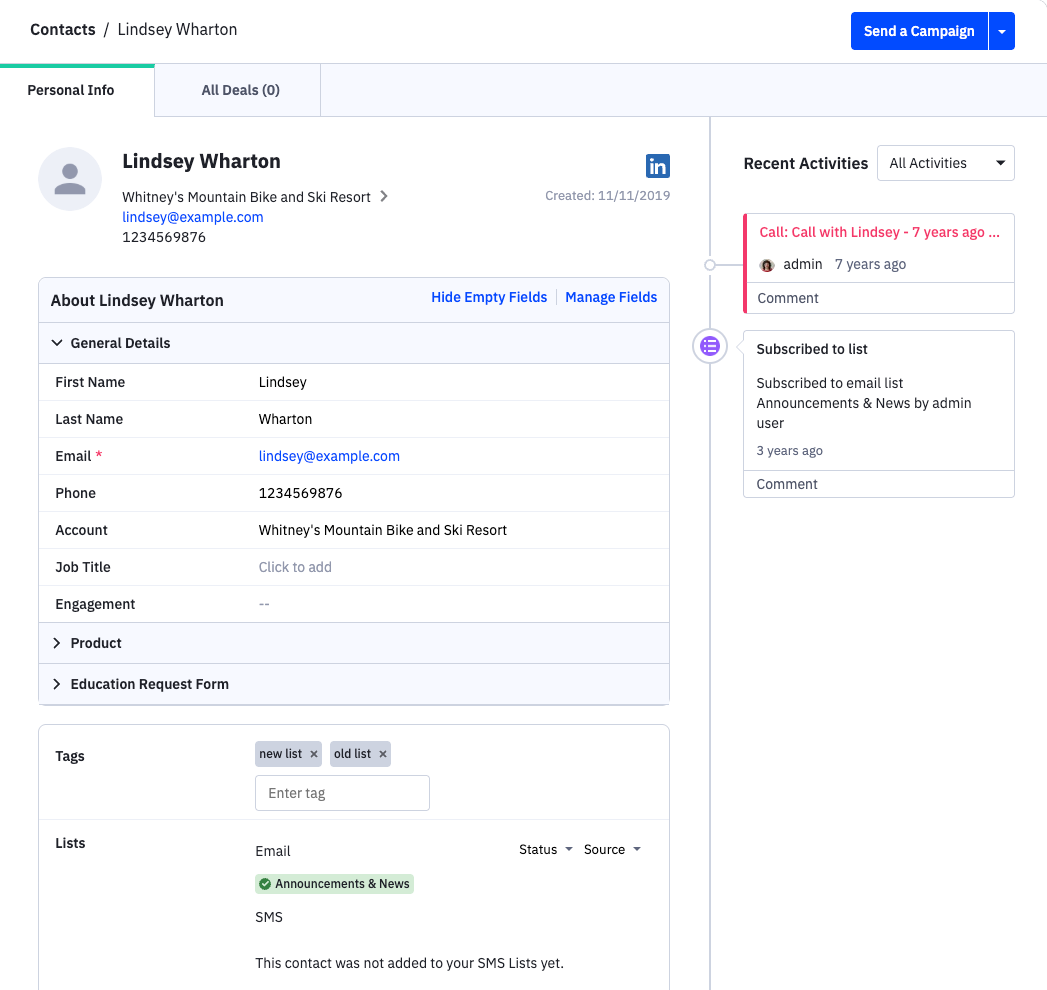Click Hide Empty Fields link
Viewport: 1047px width, 990px height.
click(x=489, y=297)
